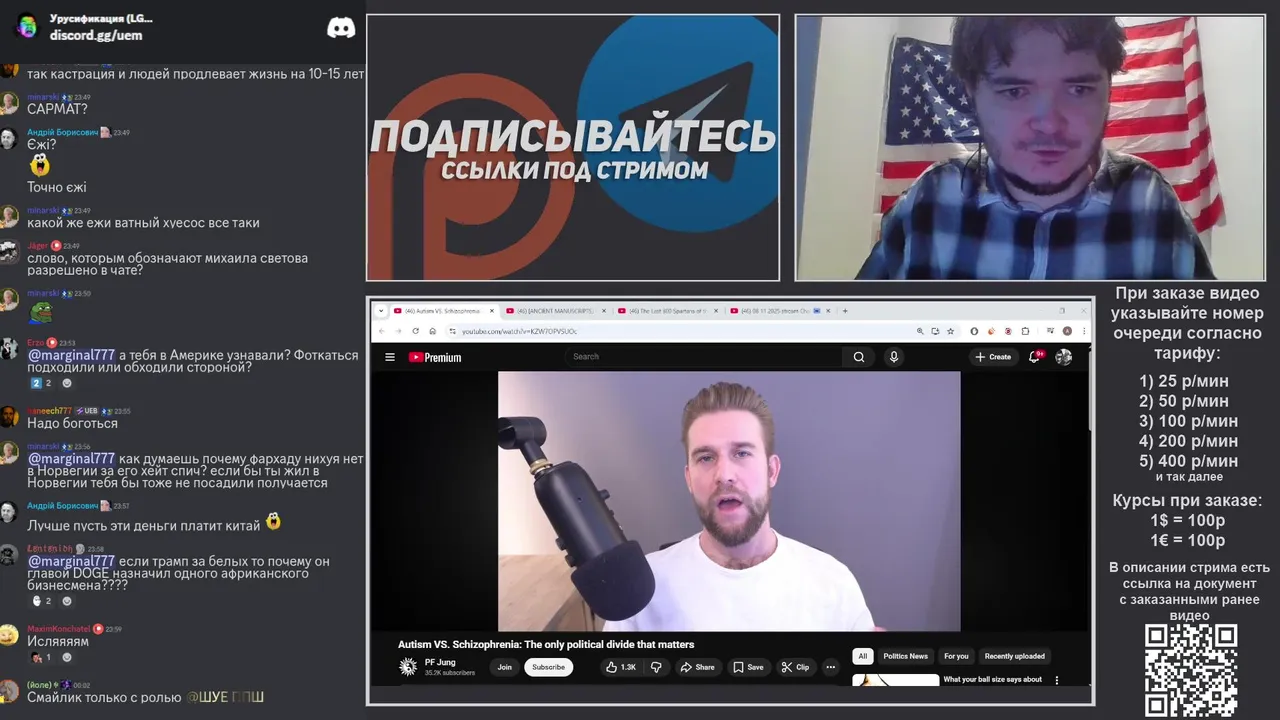Bookmark this page with star icon

click(x=951, y=331)
